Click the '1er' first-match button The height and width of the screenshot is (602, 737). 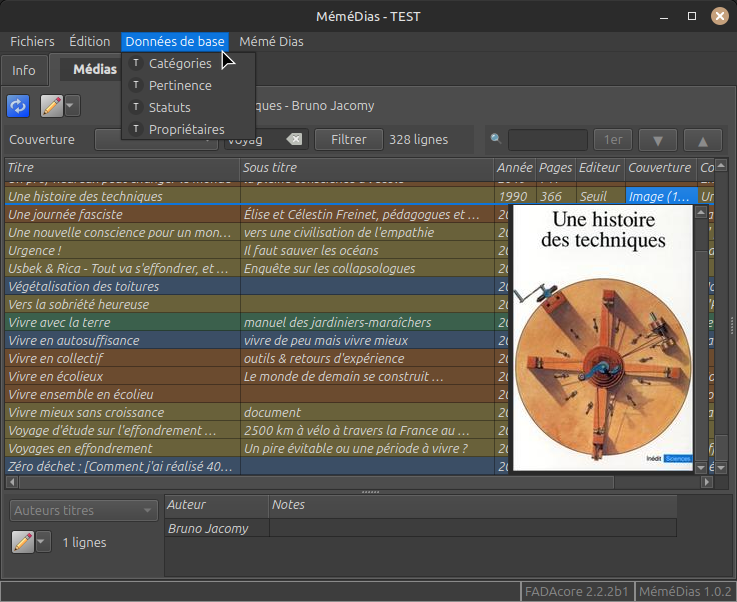coord(613,140)
